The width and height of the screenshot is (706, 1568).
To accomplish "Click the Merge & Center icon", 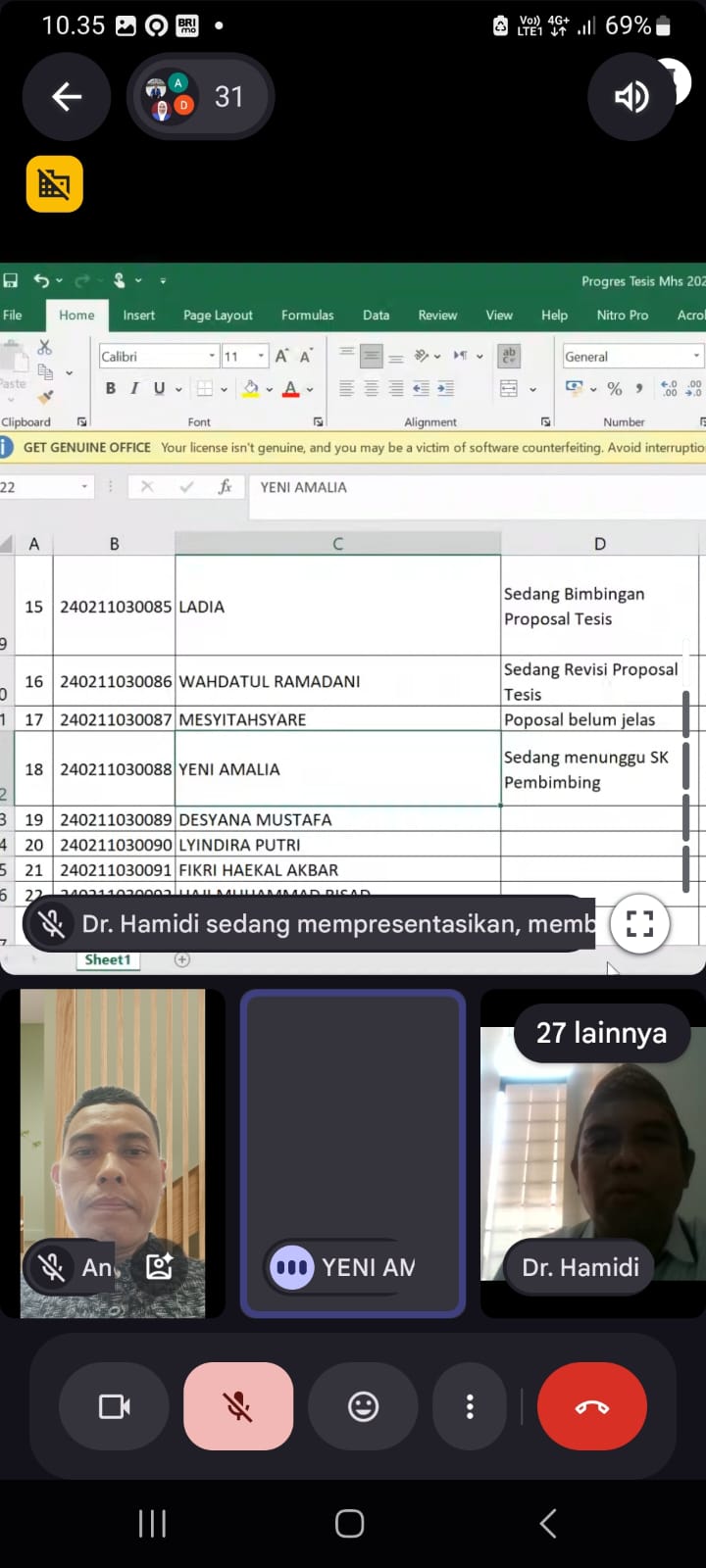I will (x=509, y=389).
